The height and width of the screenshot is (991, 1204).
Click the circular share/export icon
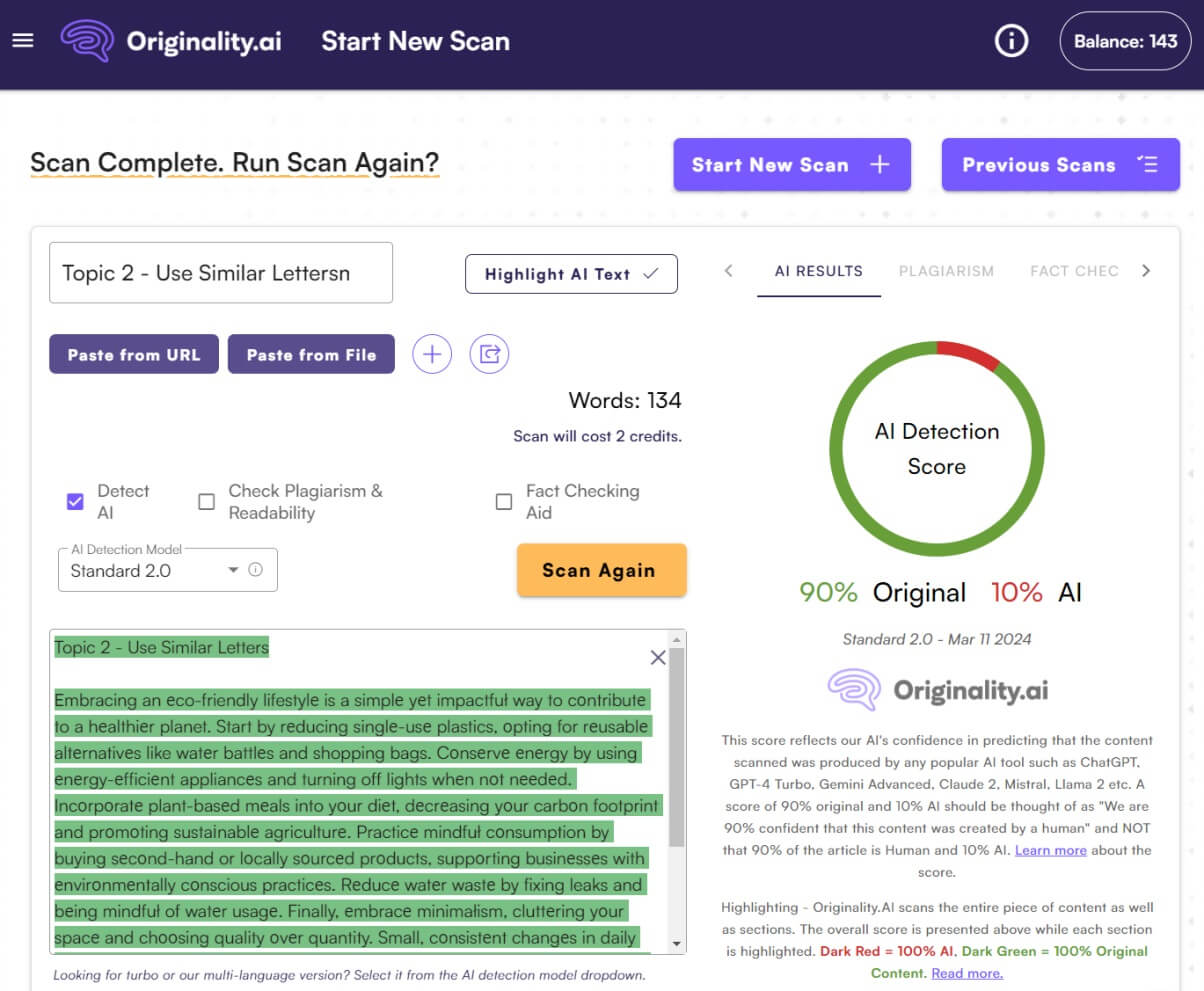pyautogui.click(x=489, y=354)
